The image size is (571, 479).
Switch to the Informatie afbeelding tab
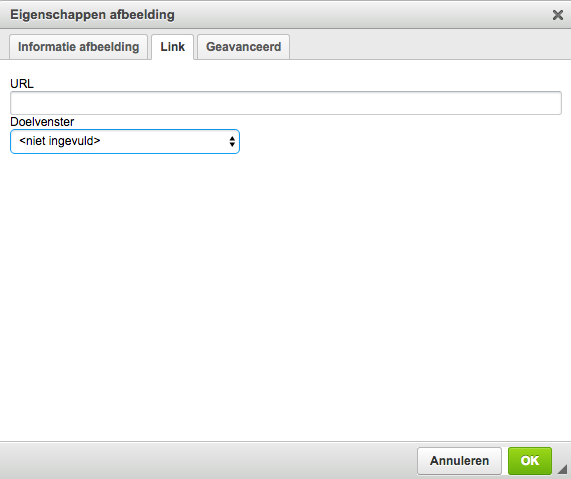(78, 47)
